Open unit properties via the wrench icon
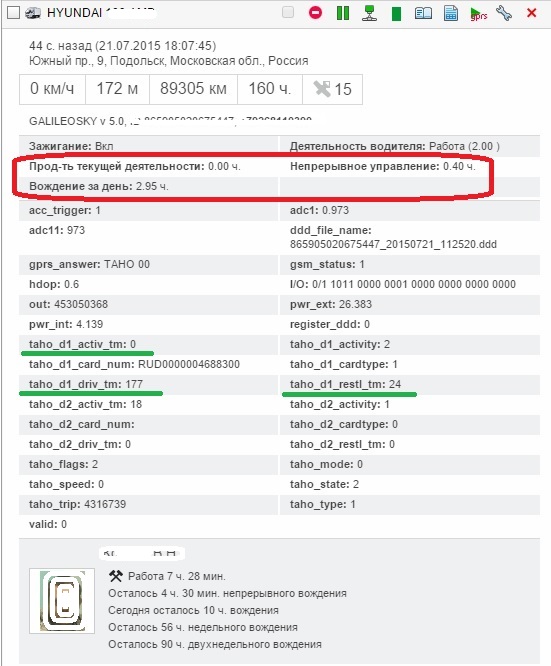The width and height of the screenshot is (551, 666). (x=504, y=13)
